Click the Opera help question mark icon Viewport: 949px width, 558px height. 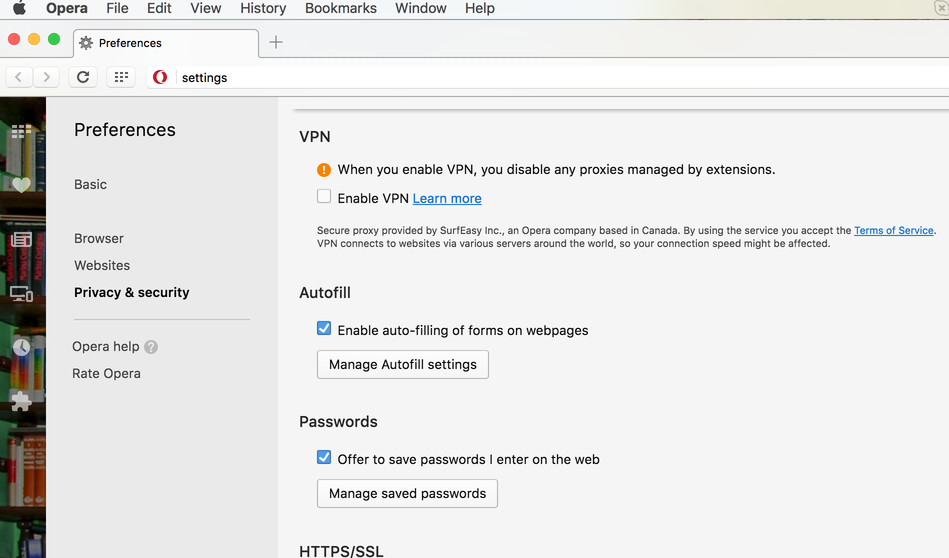(151, 347)
